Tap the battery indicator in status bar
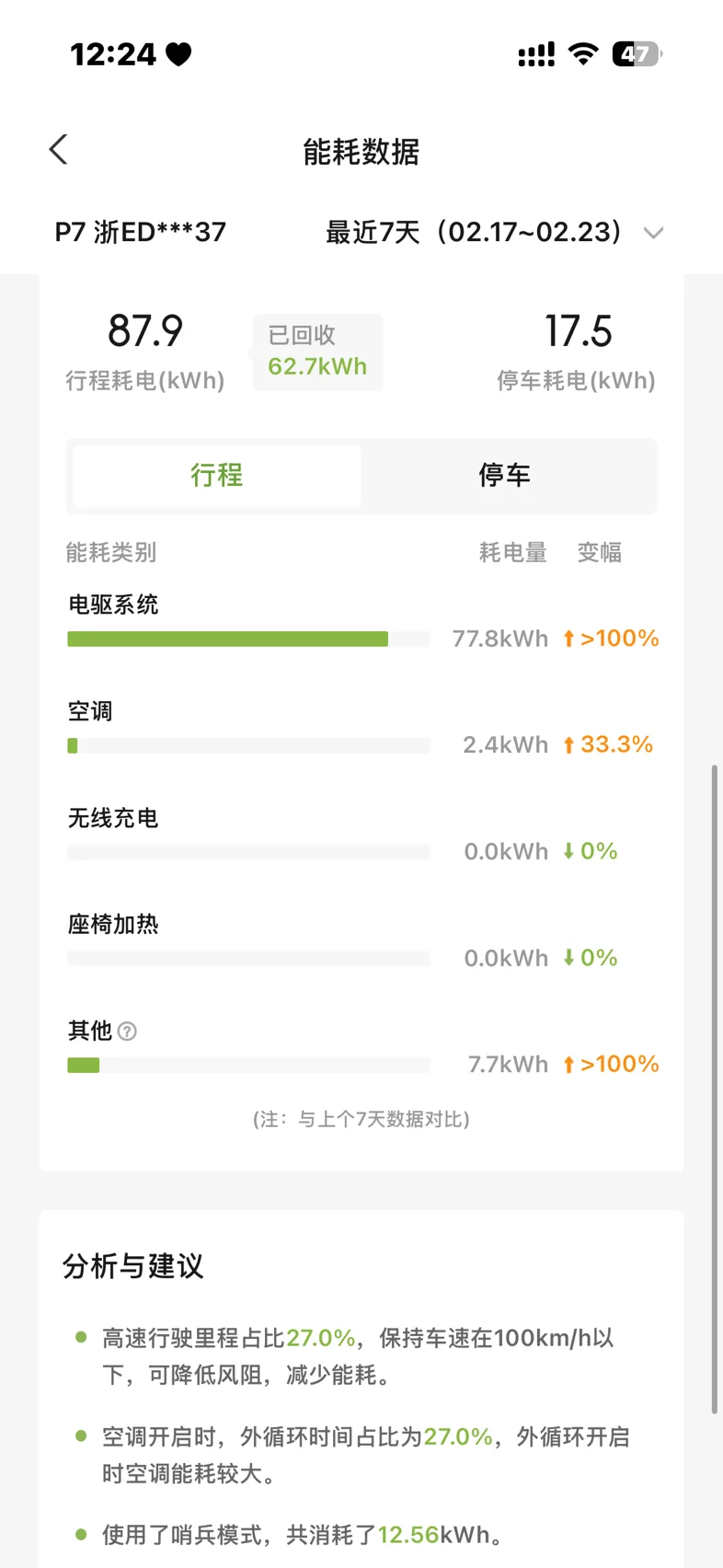Viewport: 723px width, 1568px height. pyautogui.click(x=637, y=54)
